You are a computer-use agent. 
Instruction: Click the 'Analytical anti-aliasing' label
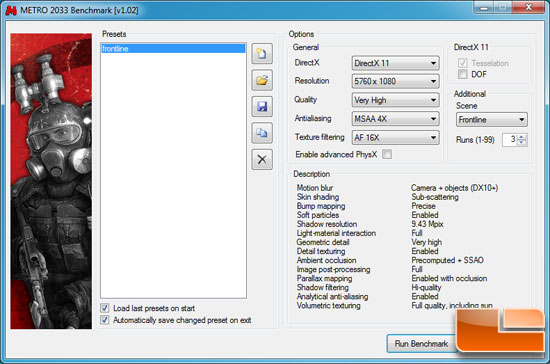(332, 297)
